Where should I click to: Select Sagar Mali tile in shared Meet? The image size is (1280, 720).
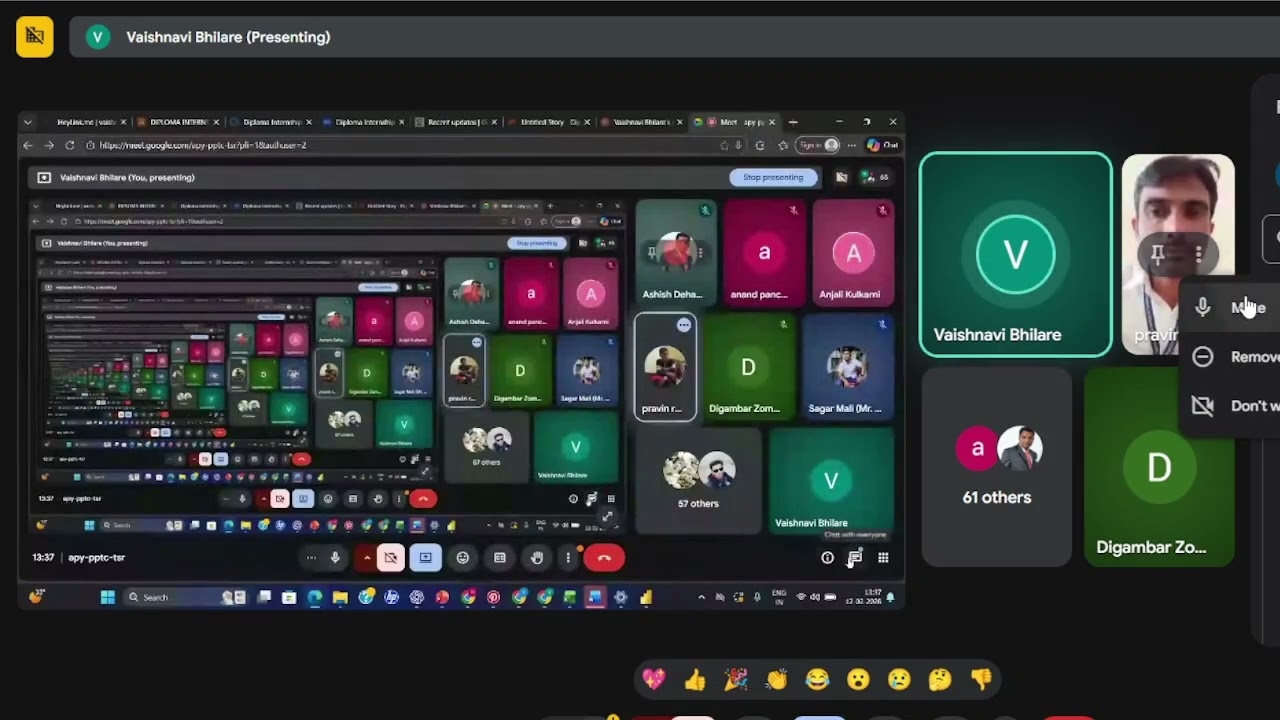coord(848,367)
